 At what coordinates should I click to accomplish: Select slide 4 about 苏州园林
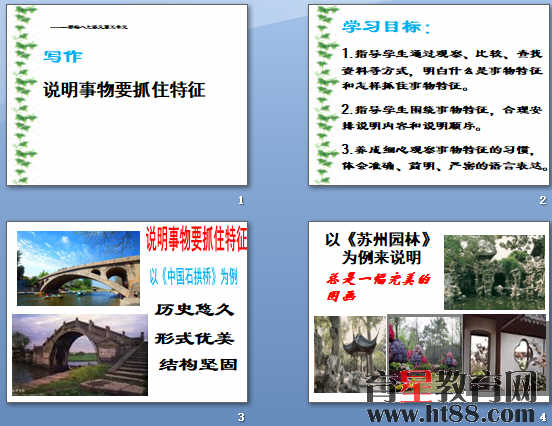click(x=430, y=312)
